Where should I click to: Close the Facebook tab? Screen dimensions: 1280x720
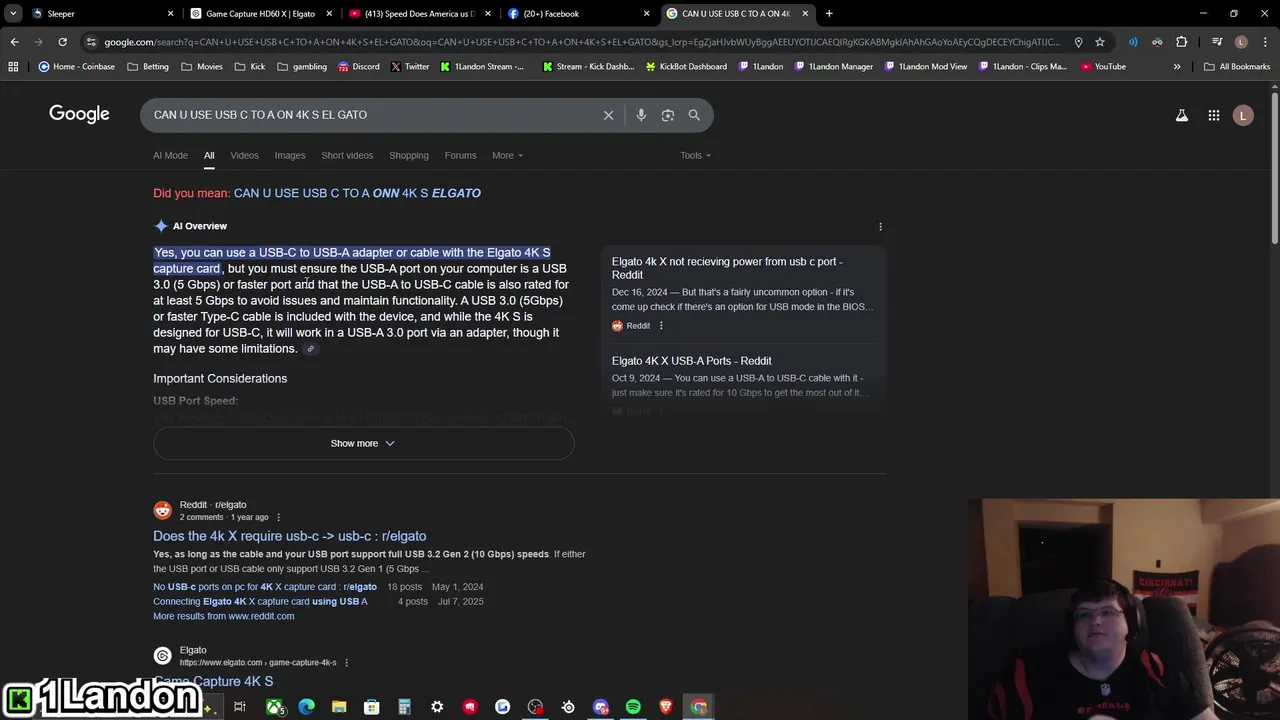(x=646, y=14)
